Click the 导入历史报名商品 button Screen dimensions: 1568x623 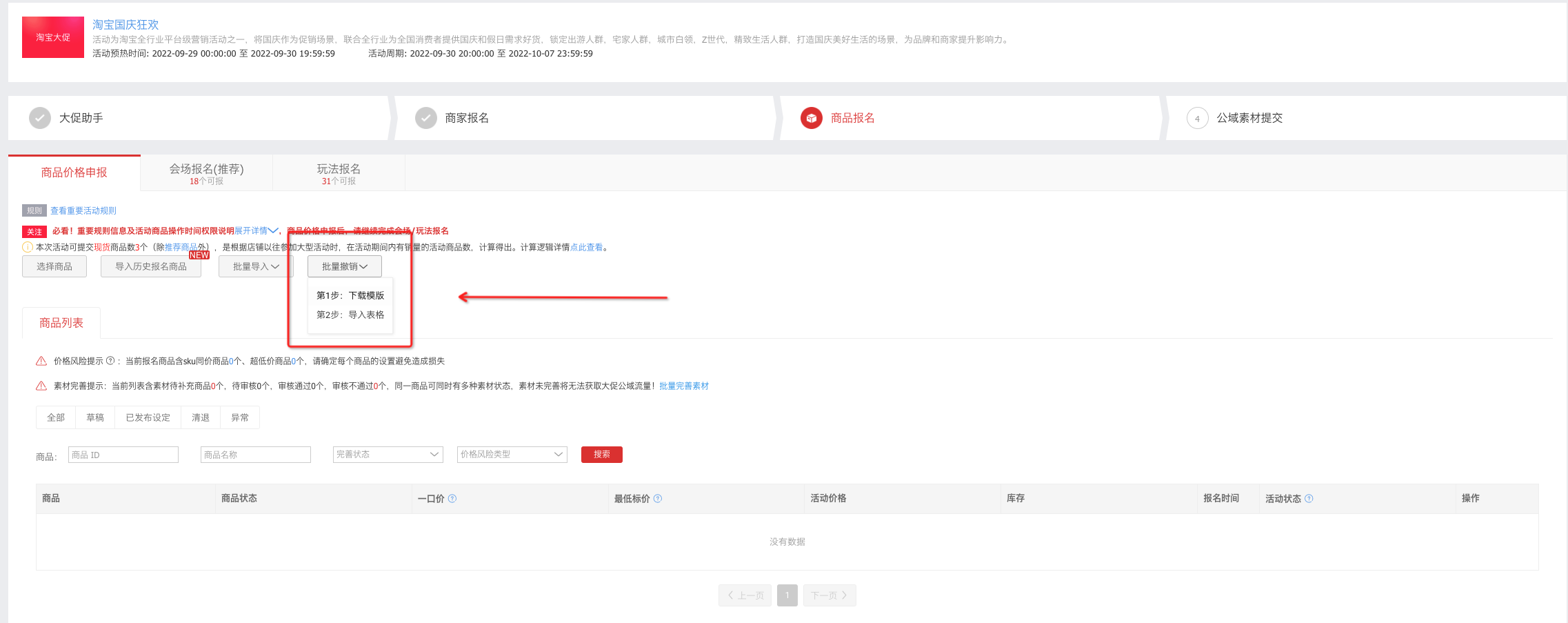151,266
